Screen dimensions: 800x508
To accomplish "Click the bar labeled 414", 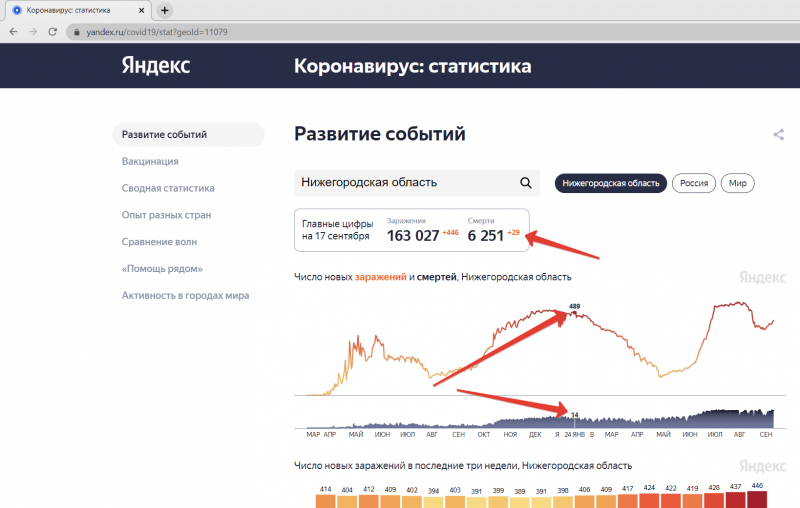I will (x=326, y=501).
